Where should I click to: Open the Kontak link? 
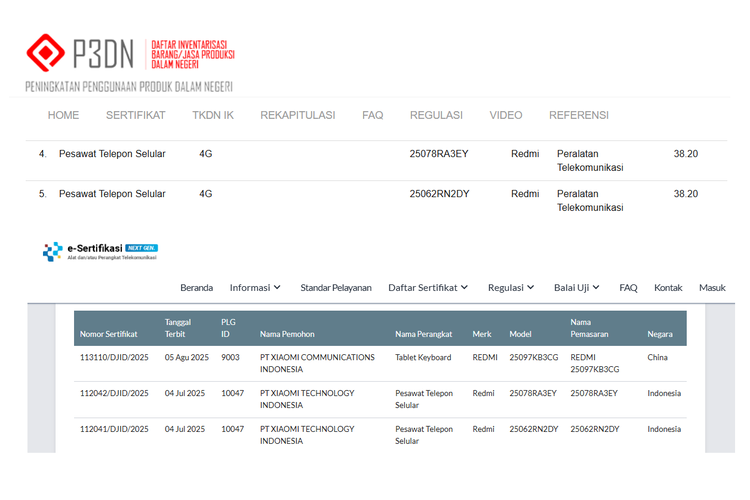point(668,288)
